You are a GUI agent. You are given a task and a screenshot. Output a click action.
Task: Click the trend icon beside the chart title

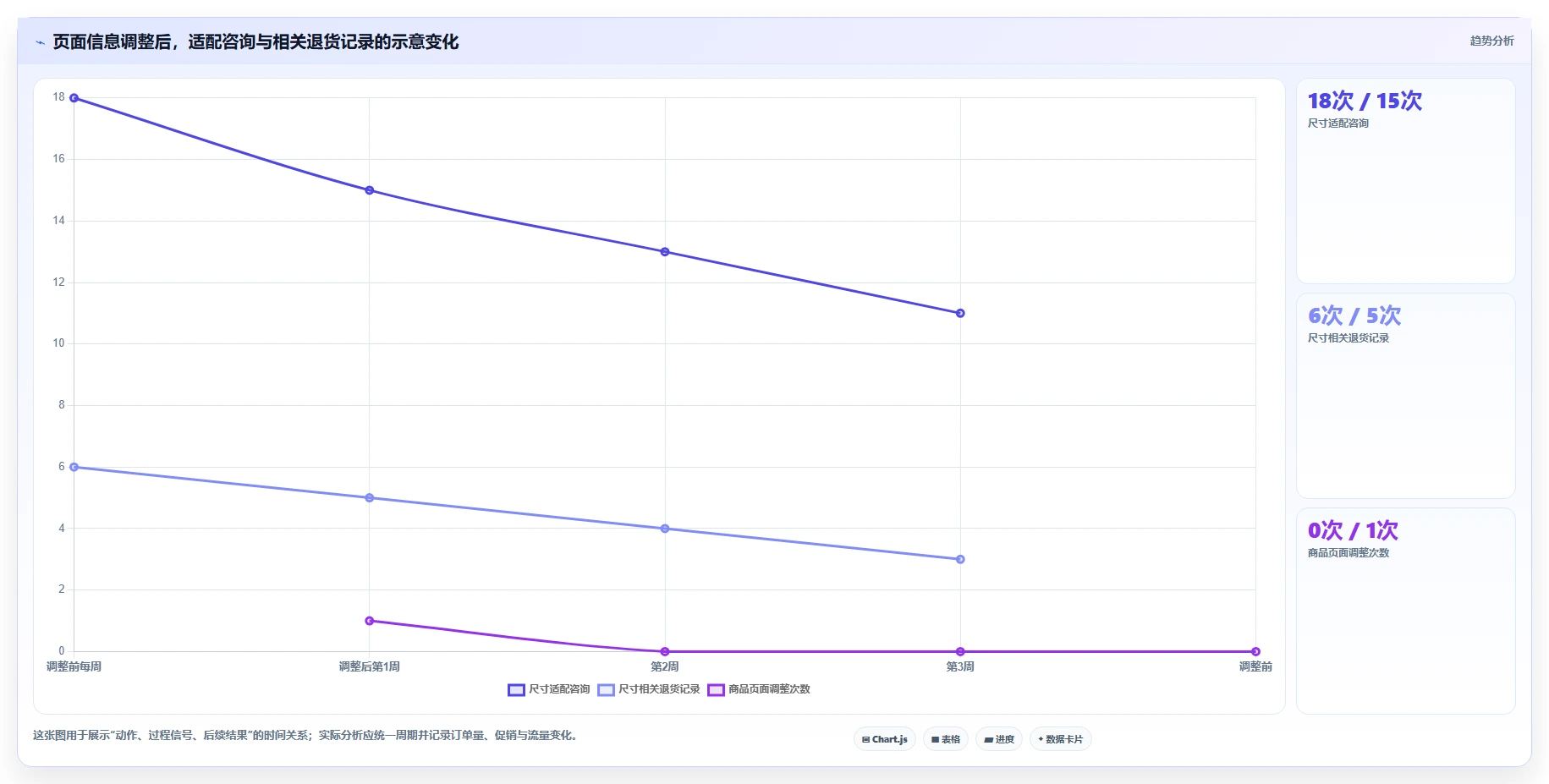(x=40, y=42)
